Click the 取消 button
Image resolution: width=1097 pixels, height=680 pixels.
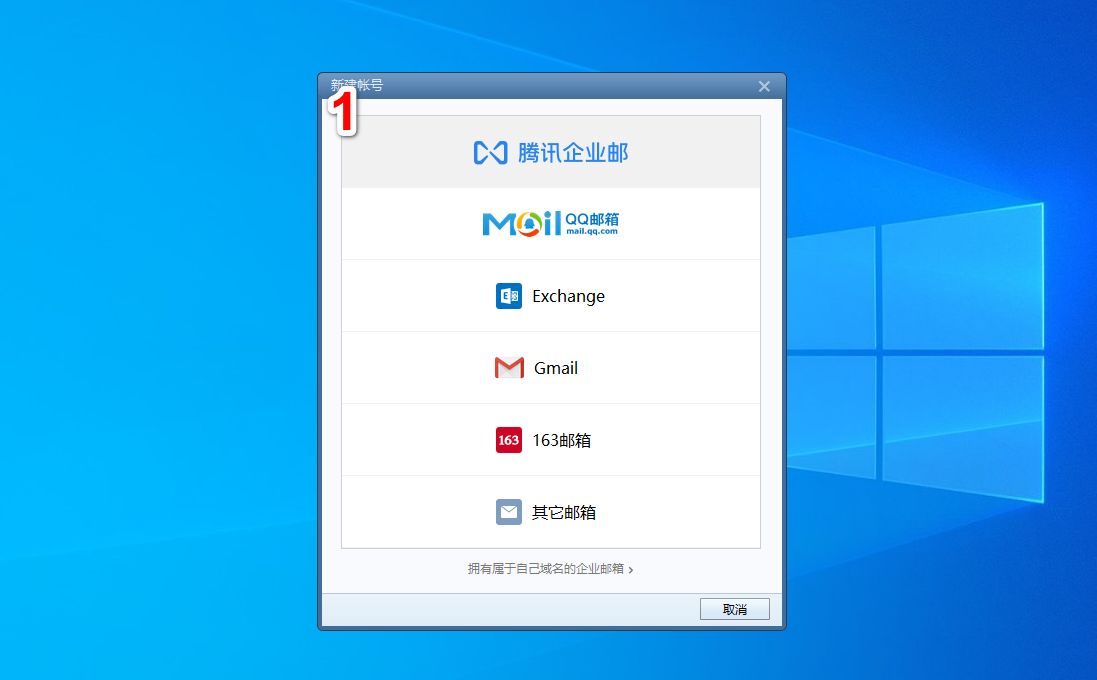click(x=735, y=609)
